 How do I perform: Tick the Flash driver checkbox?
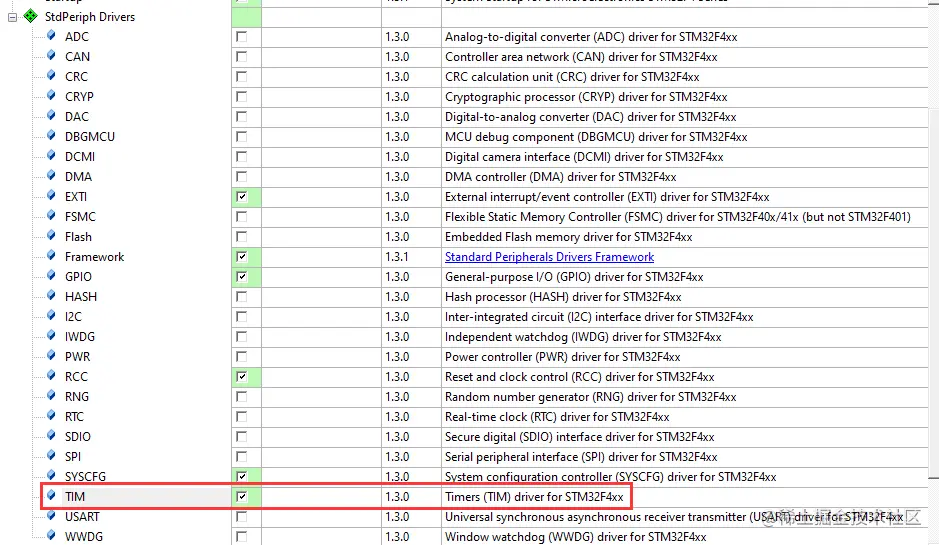(241, 237)
